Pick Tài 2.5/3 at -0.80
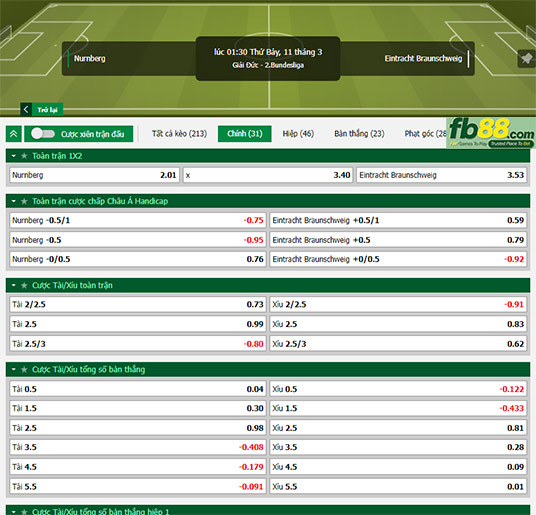 (138, 343)
